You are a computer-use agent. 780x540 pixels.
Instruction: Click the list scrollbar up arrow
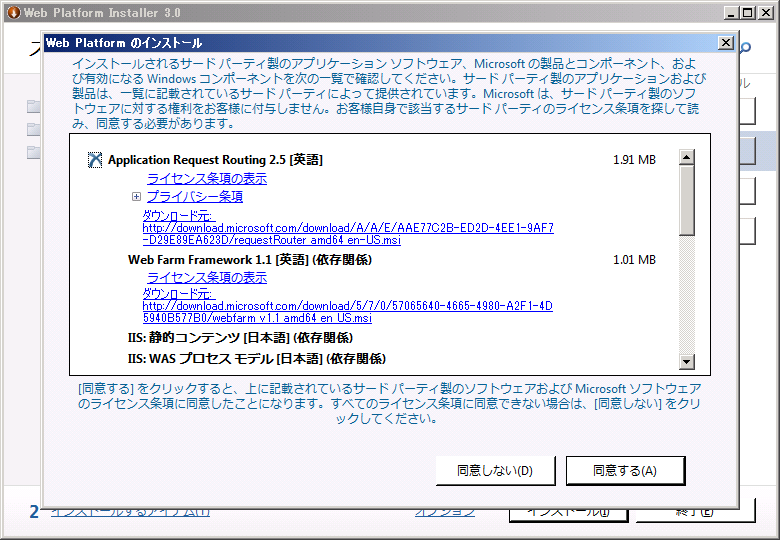[686, 158]
